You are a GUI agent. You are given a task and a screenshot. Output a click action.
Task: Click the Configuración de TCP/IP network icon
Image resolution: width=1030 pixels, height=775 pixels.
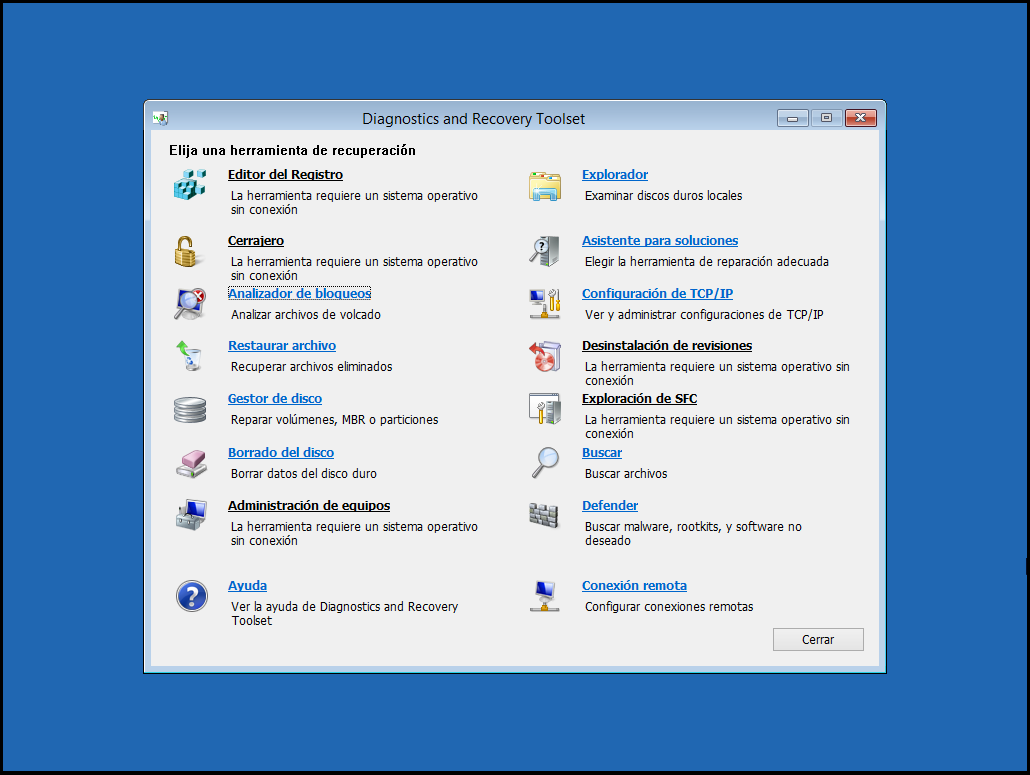pos(545,304)
